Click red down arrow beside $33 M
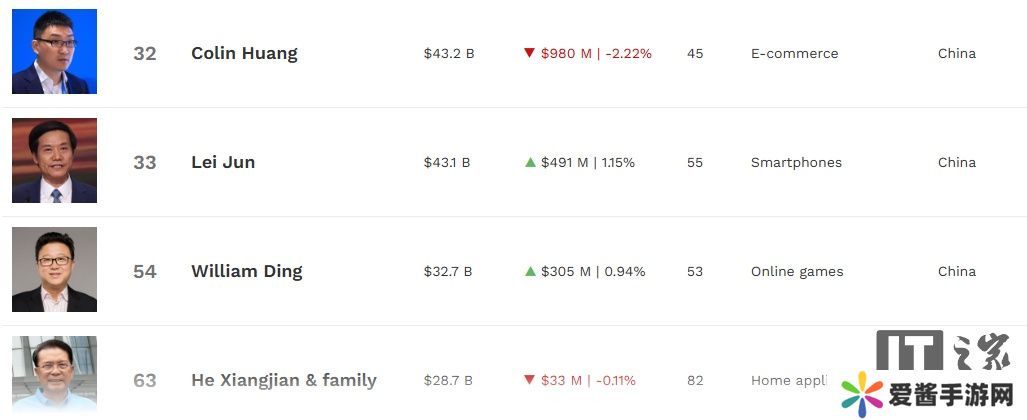 (x=529, y=380)
